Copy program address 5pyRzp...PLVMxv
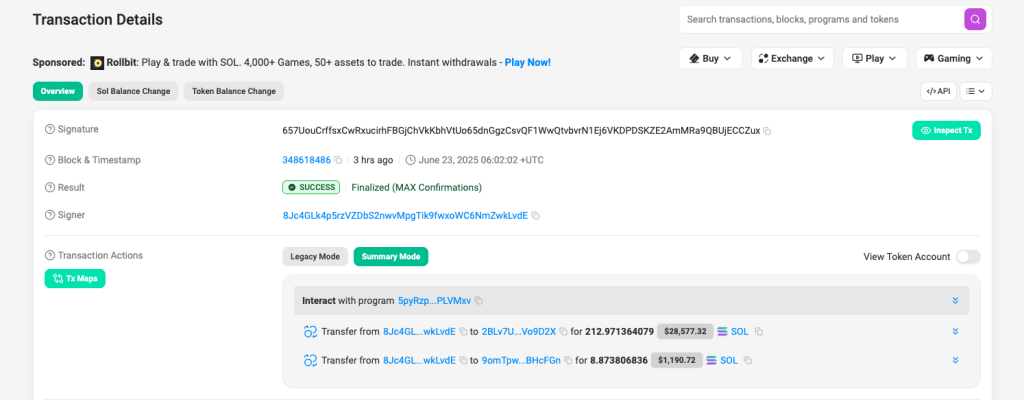Viewport: 1024px width, 400px height. click(478, 301)
